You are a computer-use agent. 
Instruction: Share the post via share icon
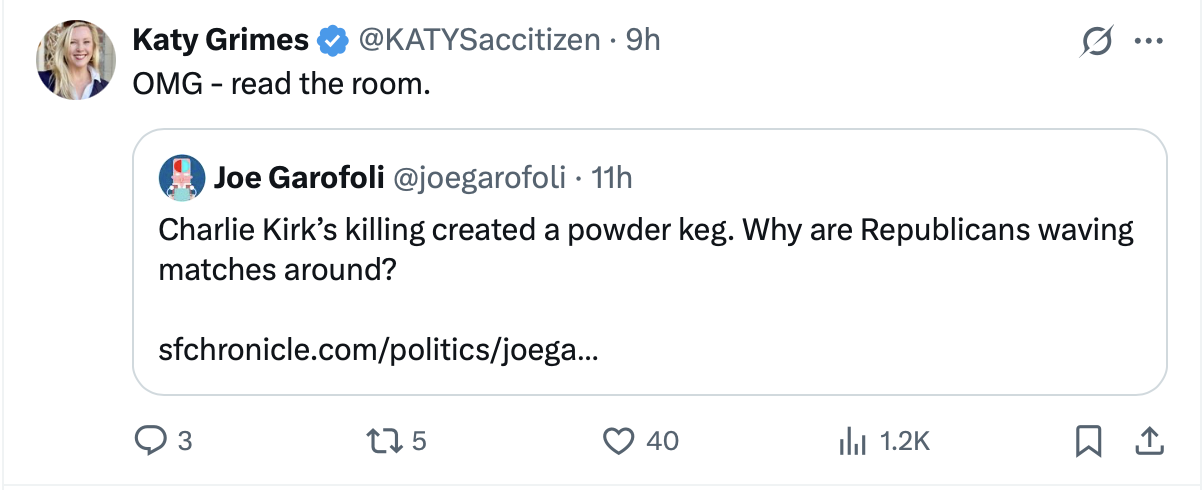click(1150, 440)
